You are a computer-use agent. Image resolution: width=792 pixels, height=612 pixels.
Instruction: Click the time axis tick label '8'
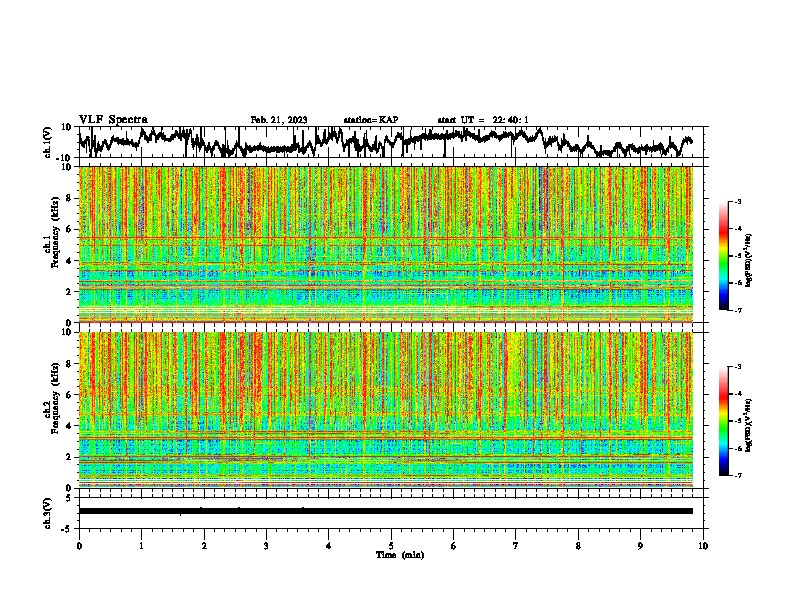(x=578, y=546)
